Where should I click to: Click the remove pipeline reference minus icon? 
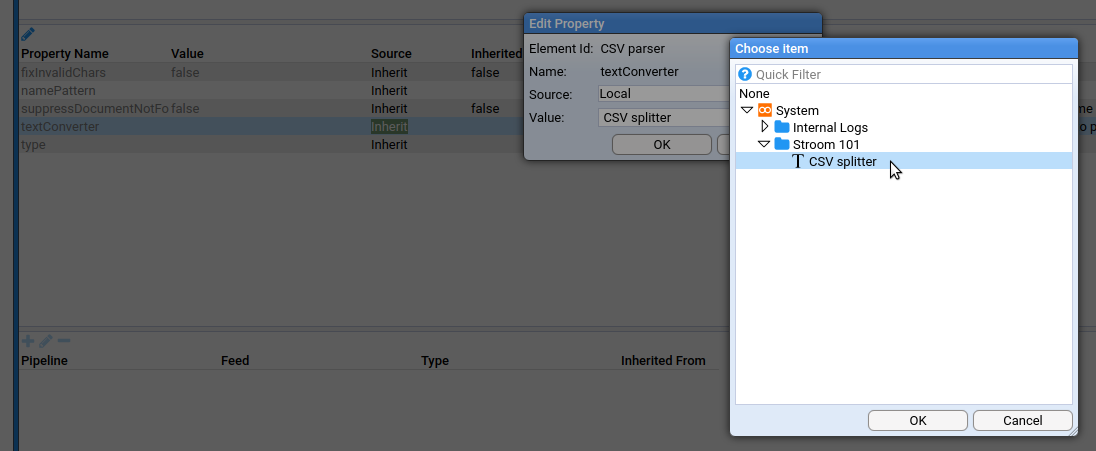pos(63,341)
